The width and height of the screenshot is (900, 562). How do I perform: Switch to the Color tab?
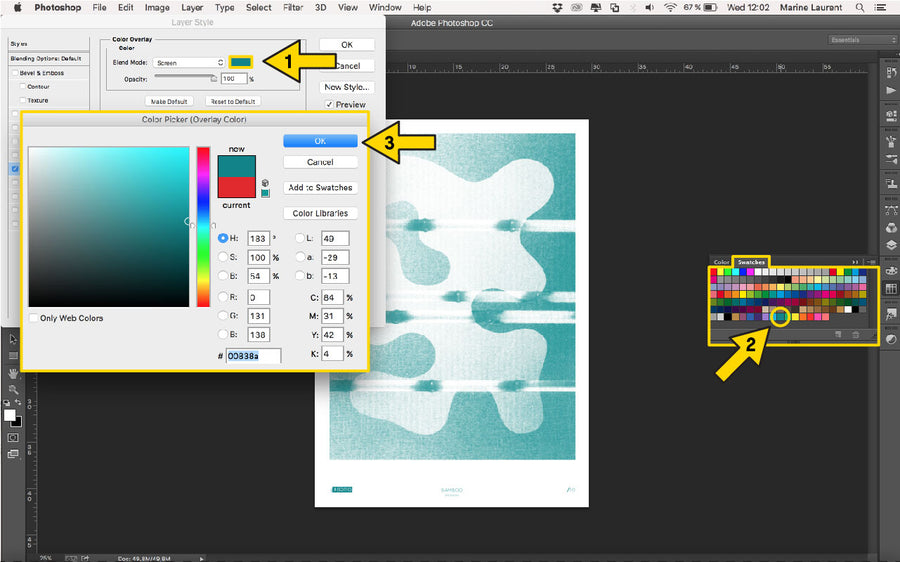(x=720, y=262)
